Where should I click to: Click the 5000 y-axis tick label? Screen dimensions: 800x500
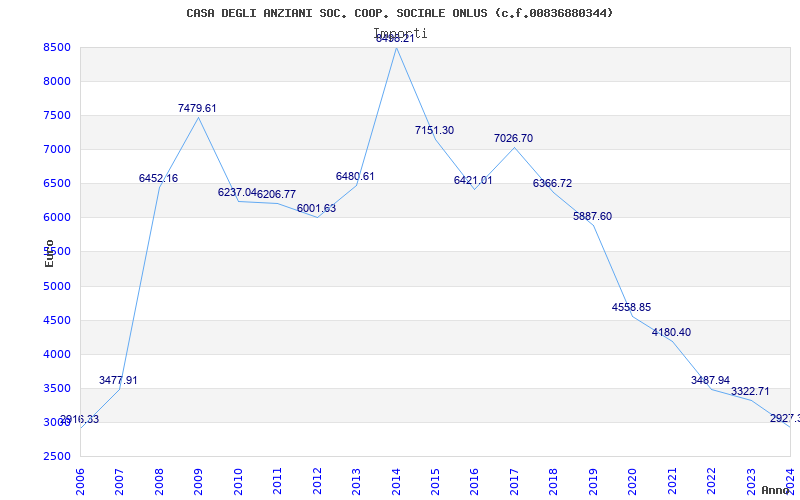pos(57,286)
